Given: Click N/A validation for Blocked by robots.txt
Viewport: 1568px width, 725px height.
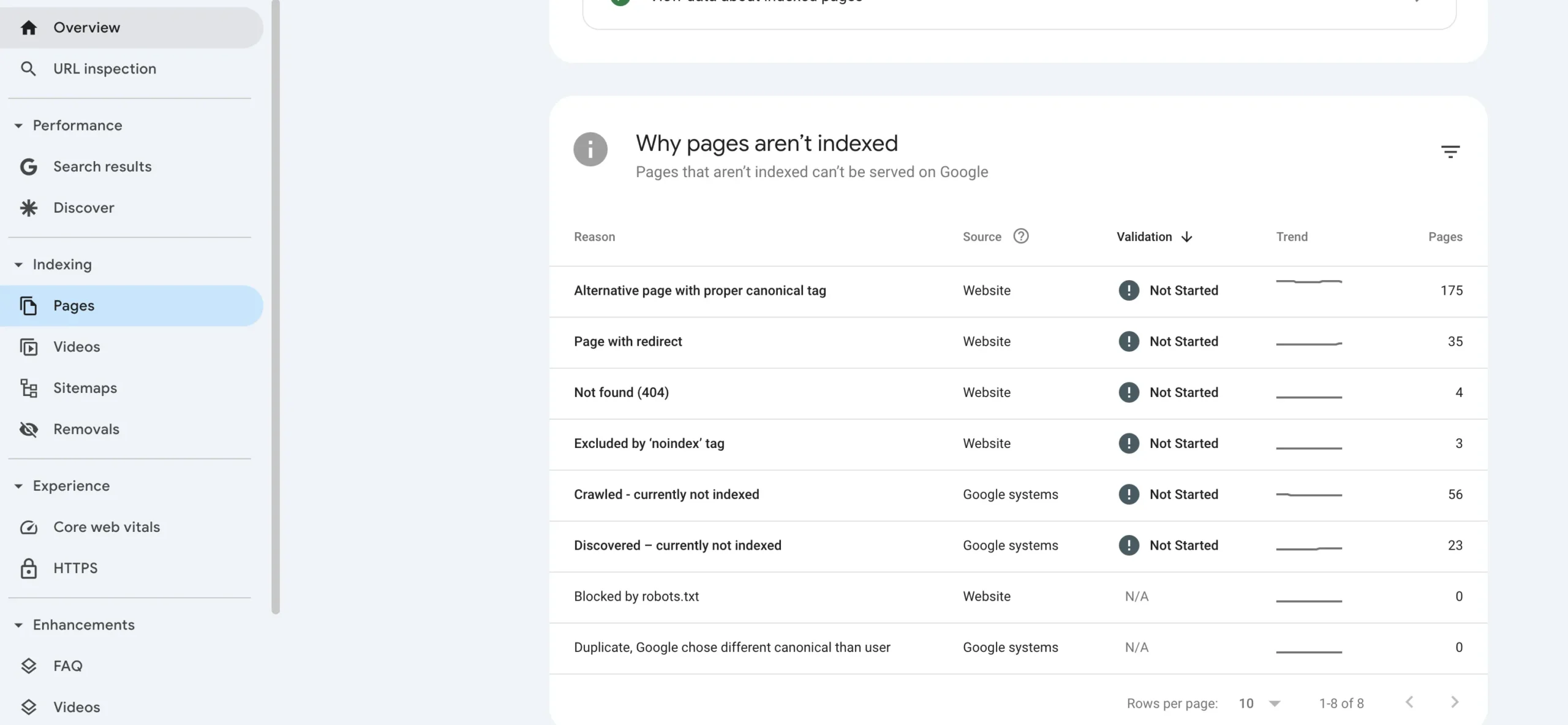Looking at the screenshot, I should click(x=1137, y=596).
